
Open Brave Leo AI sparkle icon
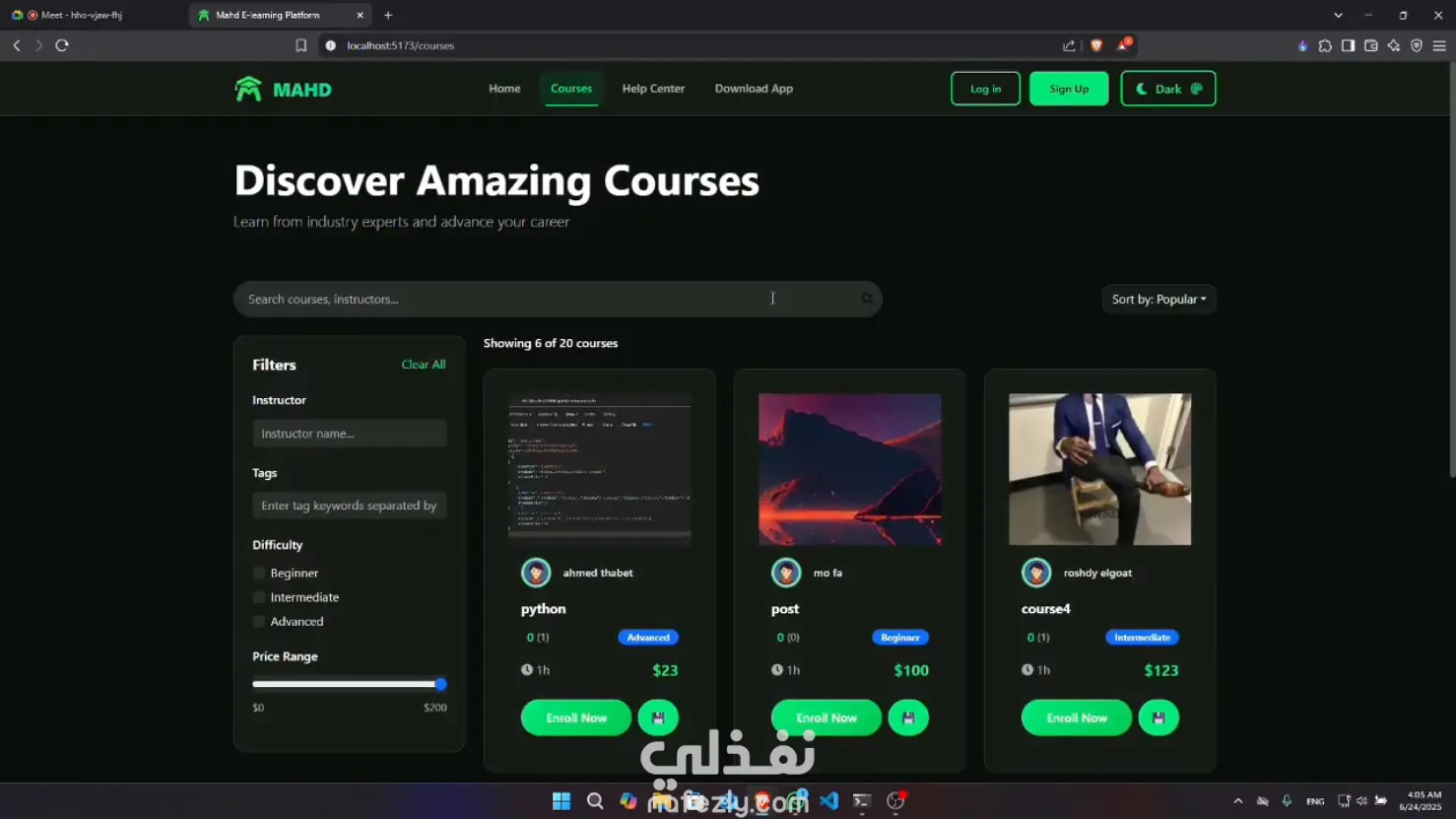click(1393, 45)
